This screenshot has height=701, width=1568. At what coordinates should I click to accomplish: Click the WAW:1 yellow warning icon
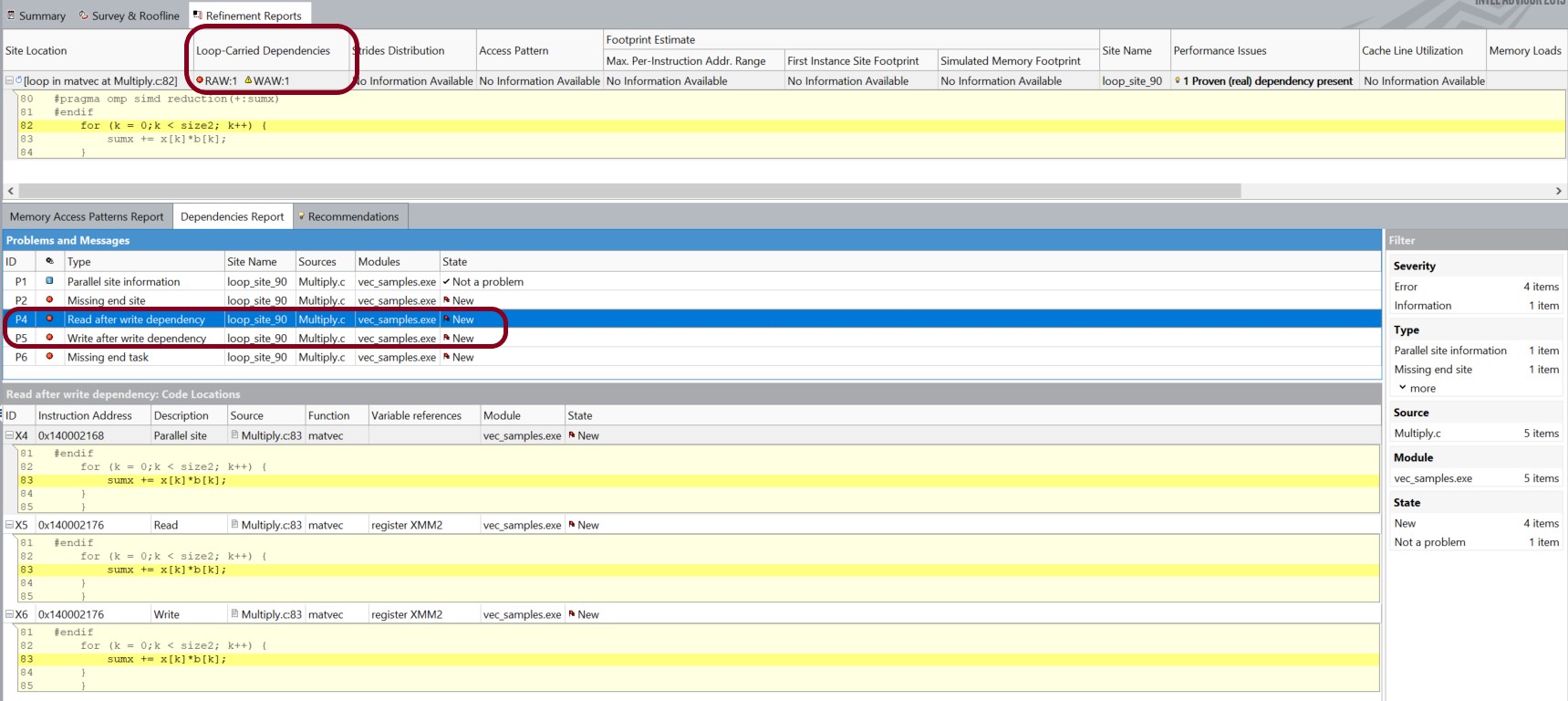pyautogui.click(x=248, y=80)
